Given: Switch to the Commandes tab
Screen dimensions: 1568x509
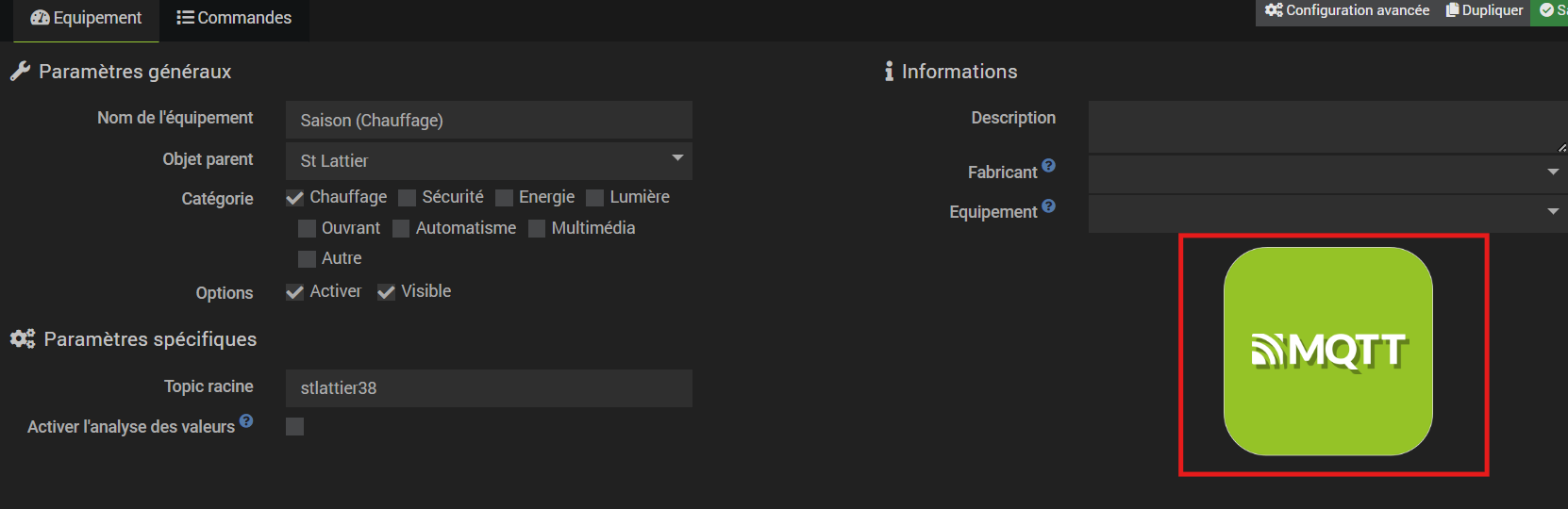Looking at the screenshot, I should point(234,18).
